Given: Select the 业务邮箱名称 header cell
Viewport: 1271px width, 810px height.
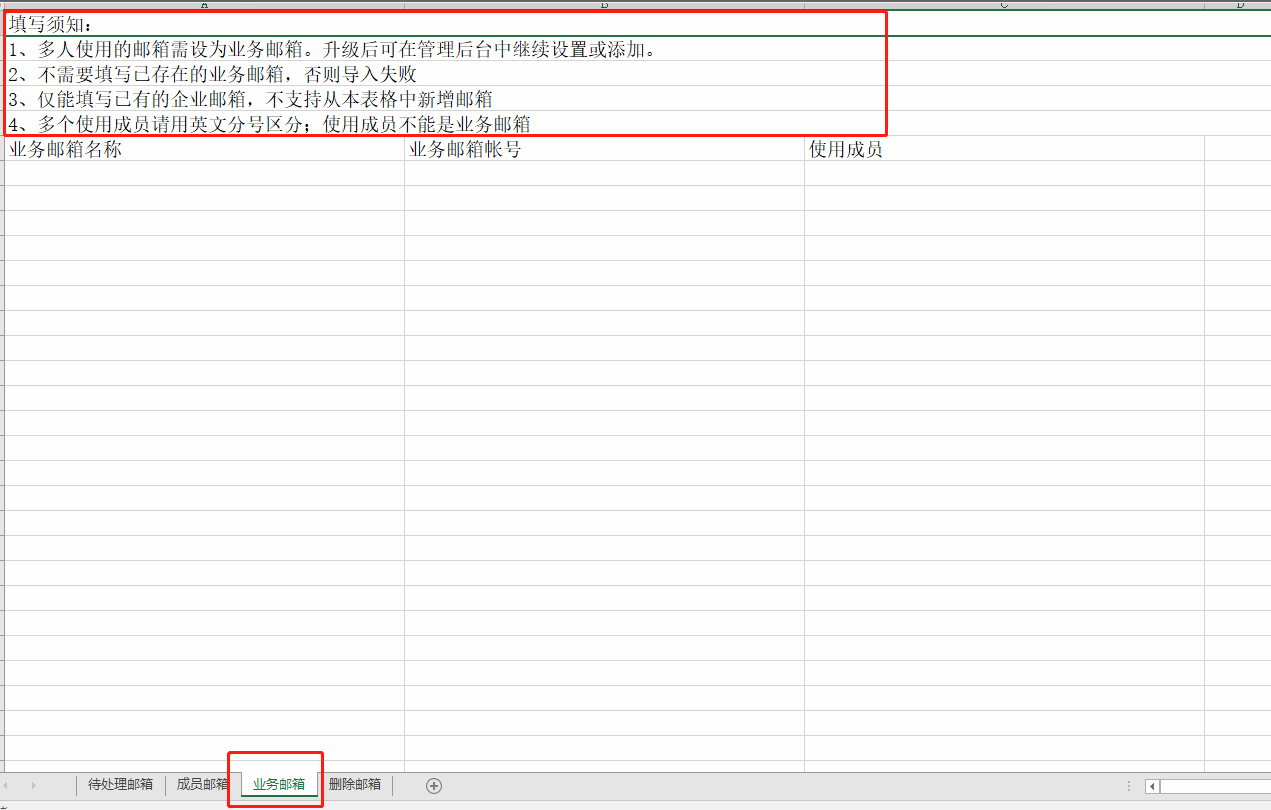Looking at the screenshot, I should tap(204, 150).
